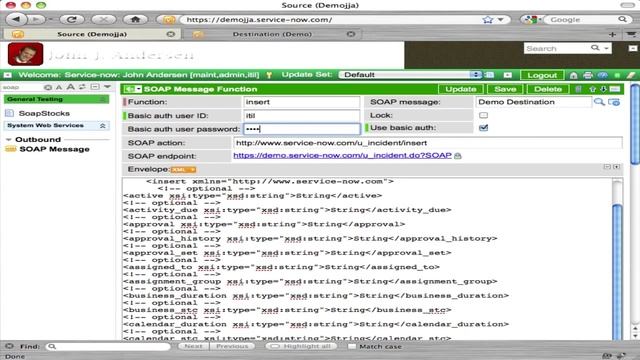
Task: Open the Update Set key icon
Action: [x=269, y=75]
